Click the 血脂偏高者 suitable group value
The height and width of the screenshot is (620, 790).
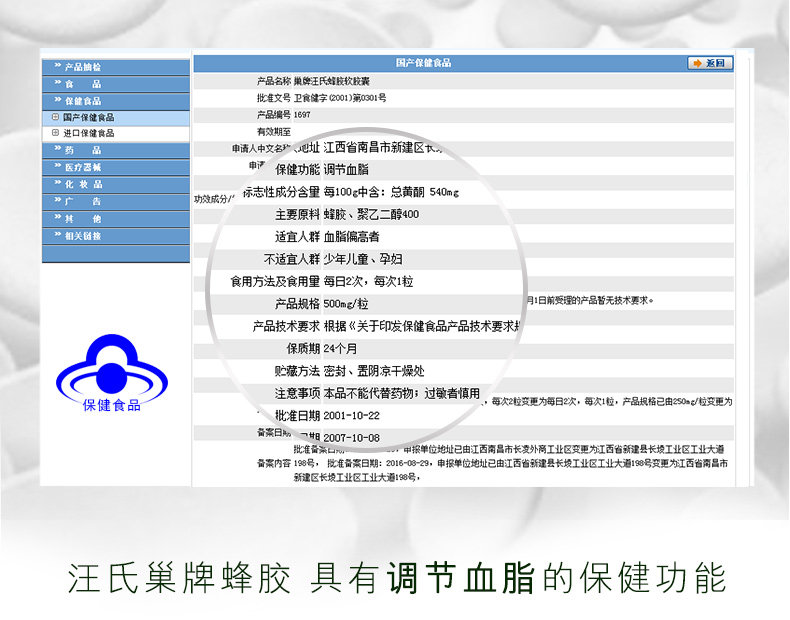351,237
